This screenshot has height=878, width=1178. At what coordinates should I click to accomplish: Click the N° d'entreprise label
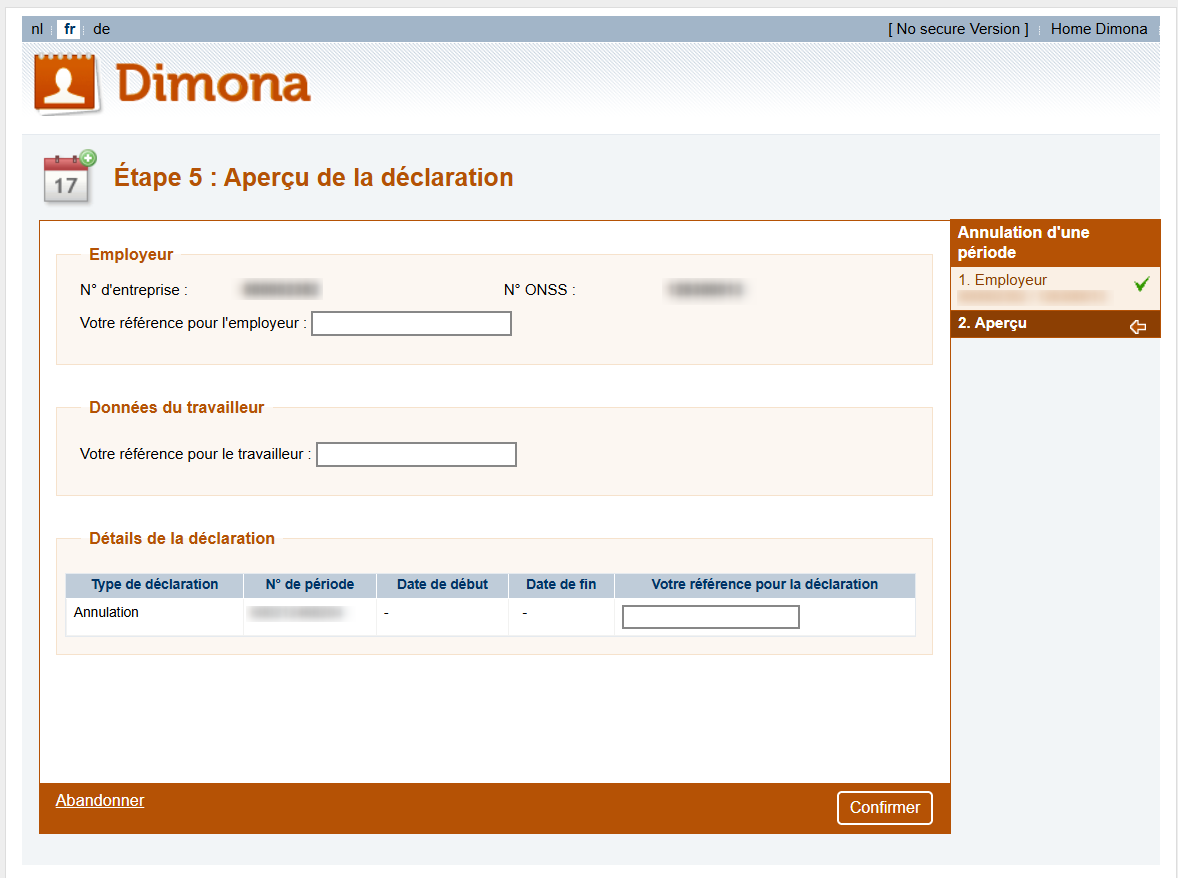tap(134, 290)
